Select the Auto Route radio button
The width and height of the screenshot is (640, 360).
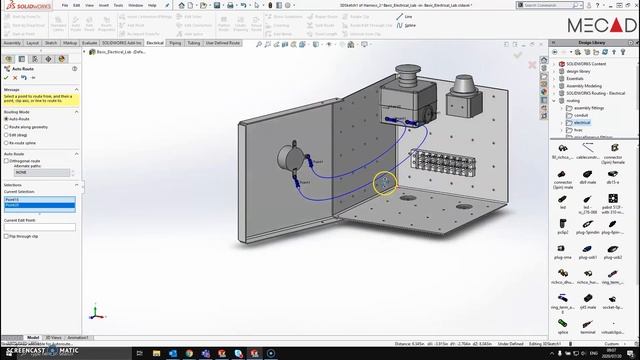(x=6, y=119)
